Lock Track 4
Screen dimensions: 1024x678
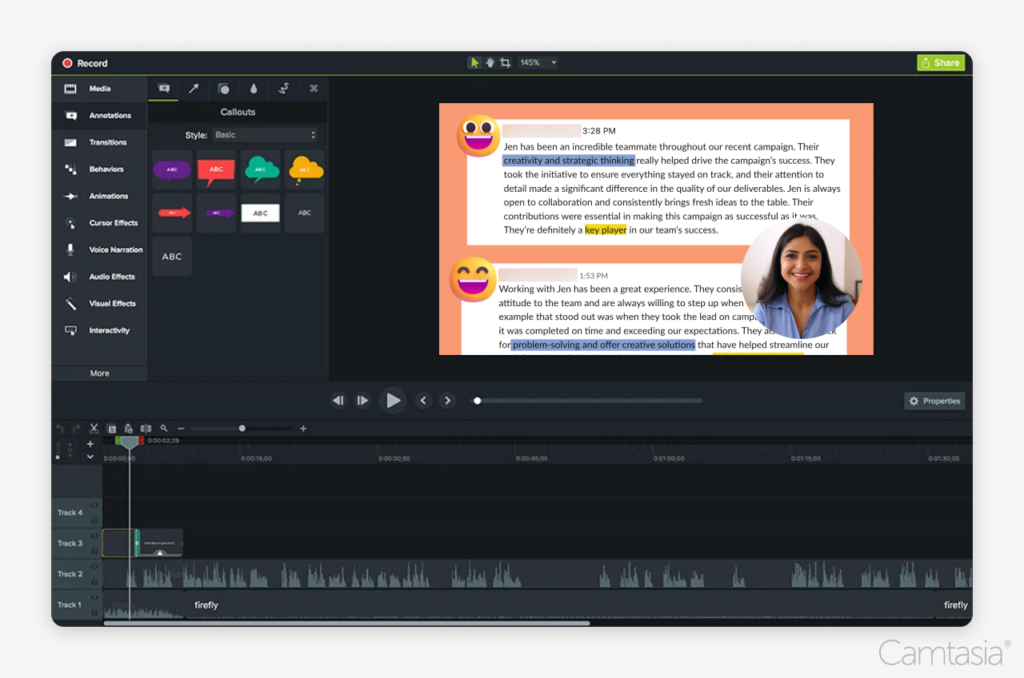pos(94,521)
